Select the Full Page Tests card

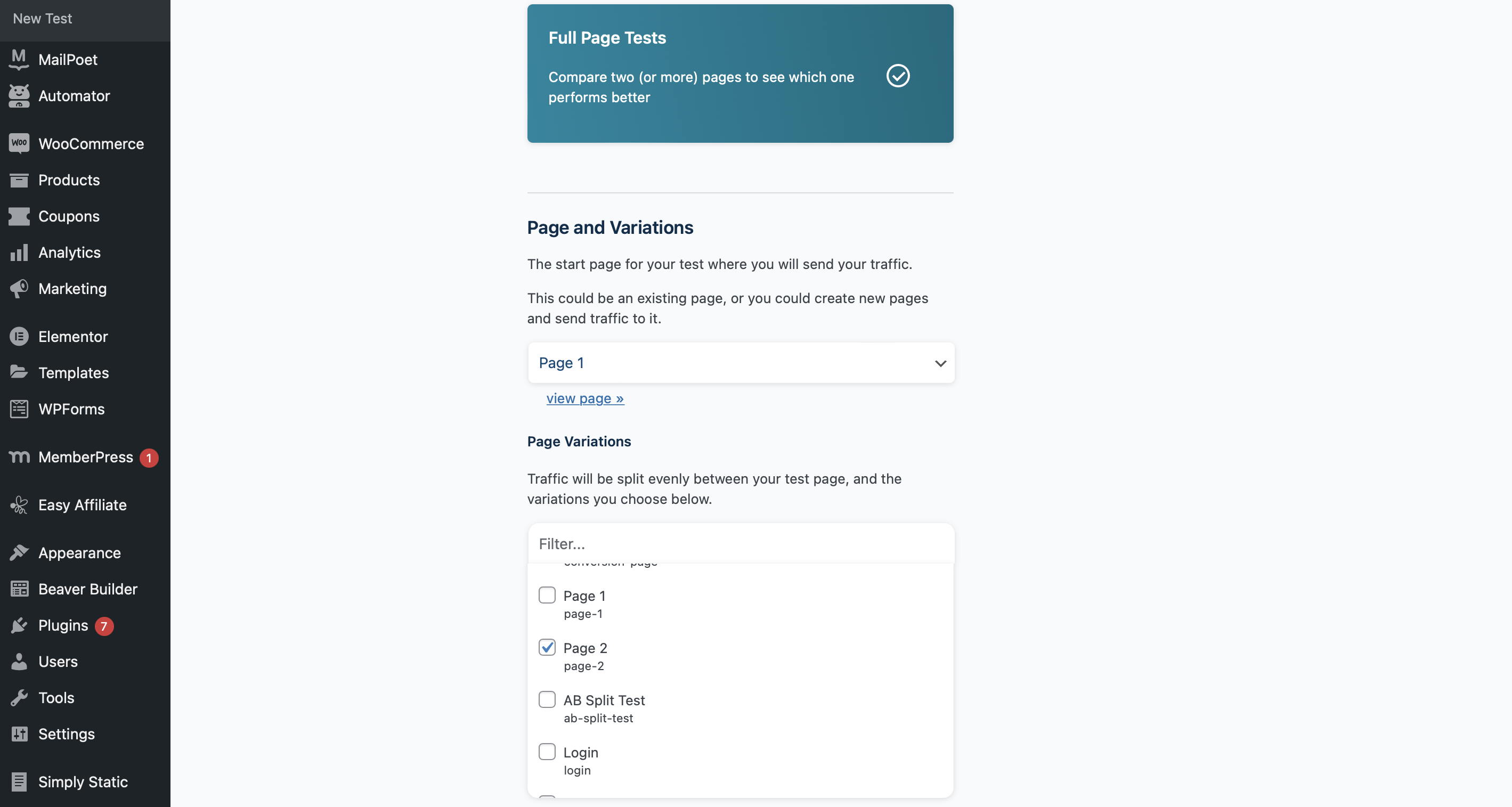[740, 74]
